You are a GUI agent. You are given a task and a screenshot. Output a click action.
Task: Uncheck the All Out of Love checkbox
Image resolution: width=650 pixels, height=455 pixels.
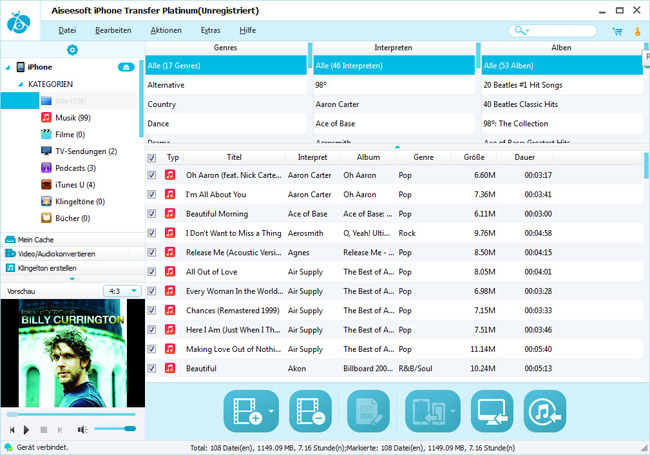[x=152, y=271]
